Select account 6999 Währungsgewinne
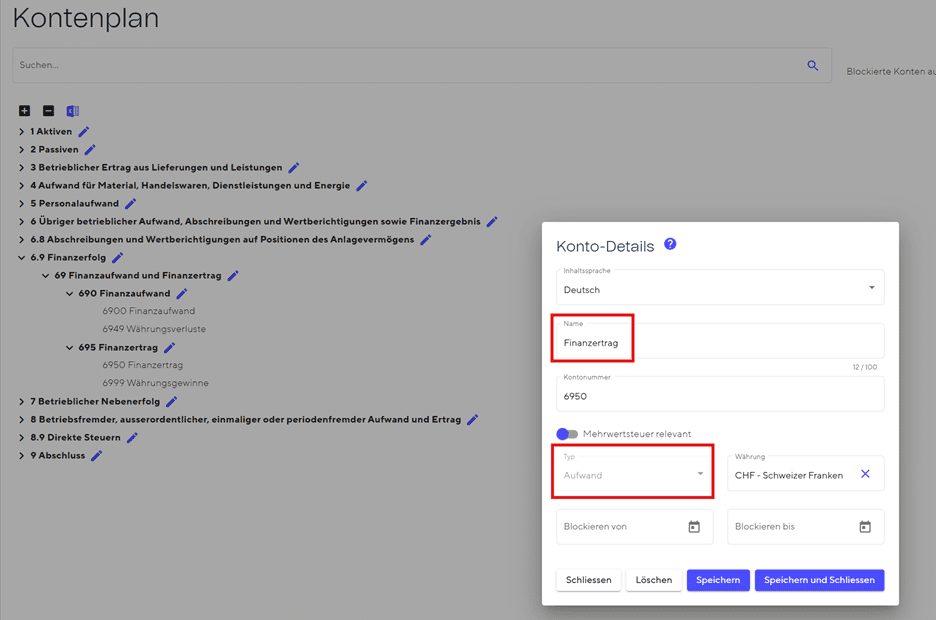Screen dimensions: 936x620 (x=155, y=383)
